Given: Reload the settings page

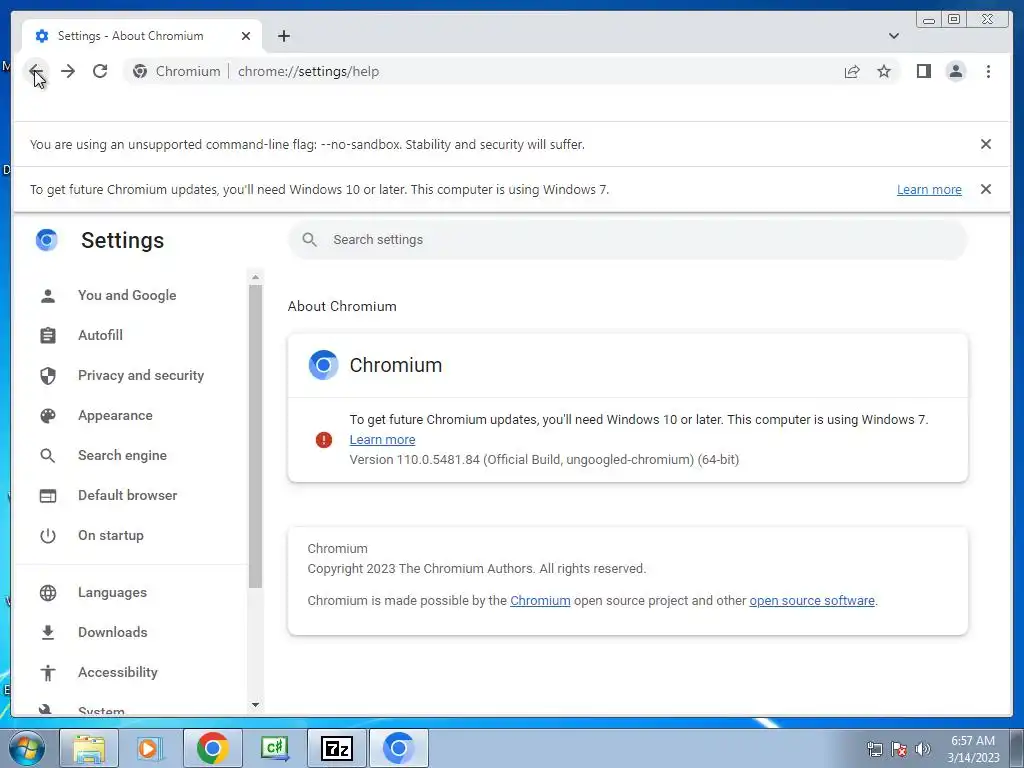Looking at the screenshot, I should pyautogui.click(x=100, y=71).
